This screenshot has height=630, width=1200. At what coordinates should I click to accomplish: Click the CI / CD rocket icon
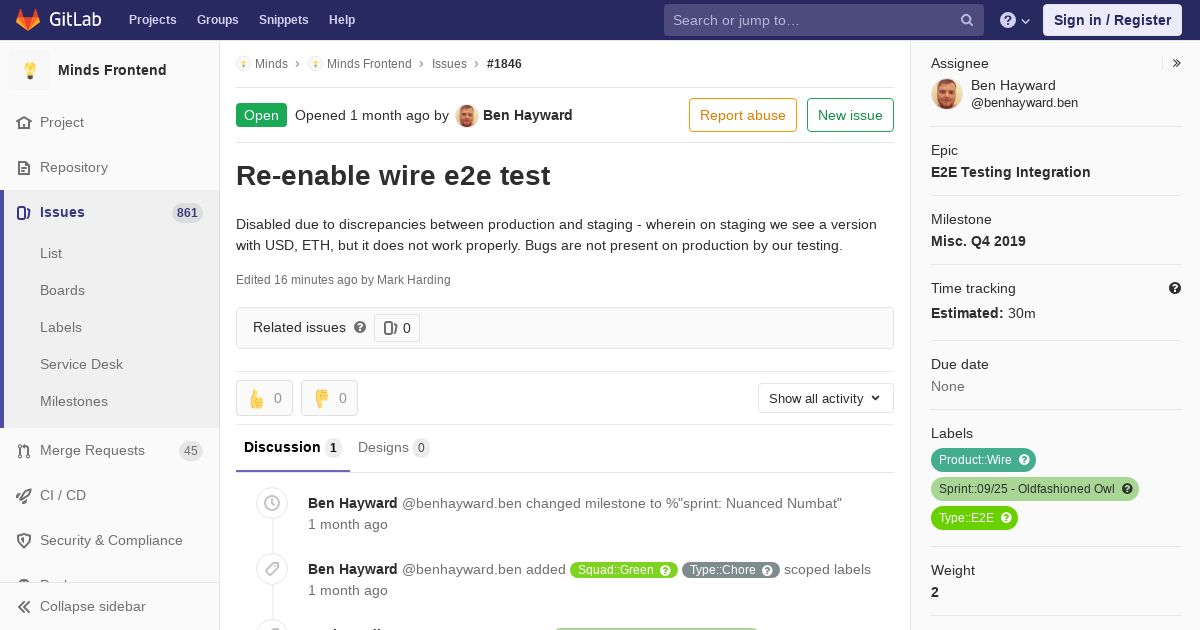(24, 495)
